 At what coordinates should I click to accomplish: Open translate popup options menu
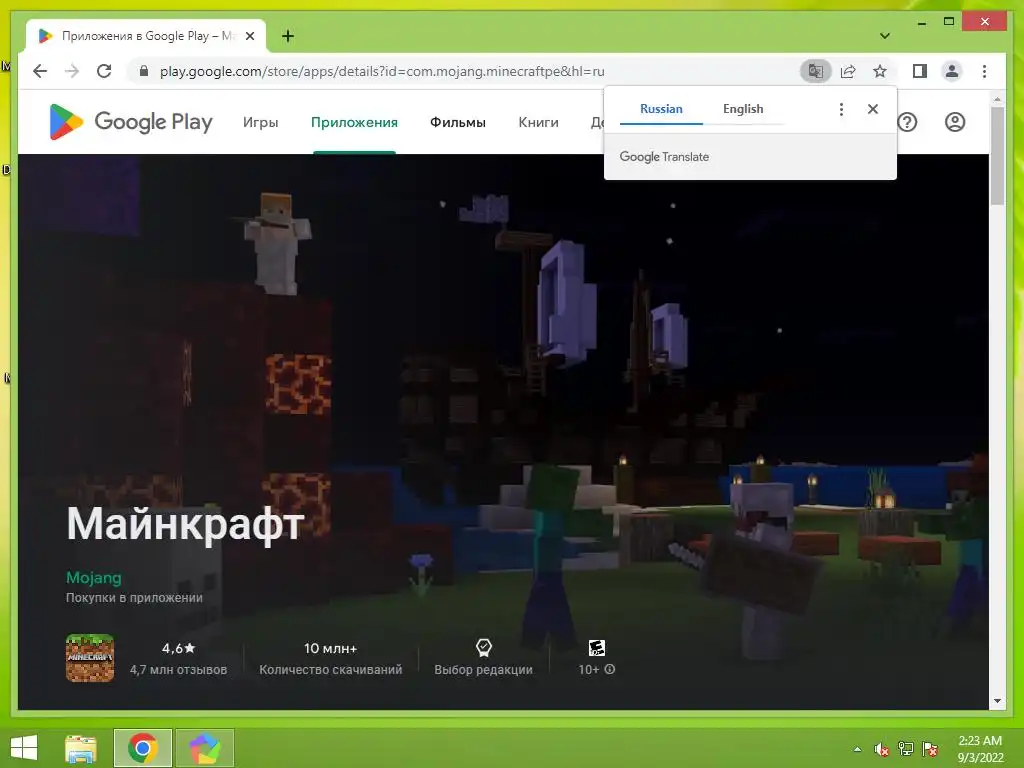841,109
